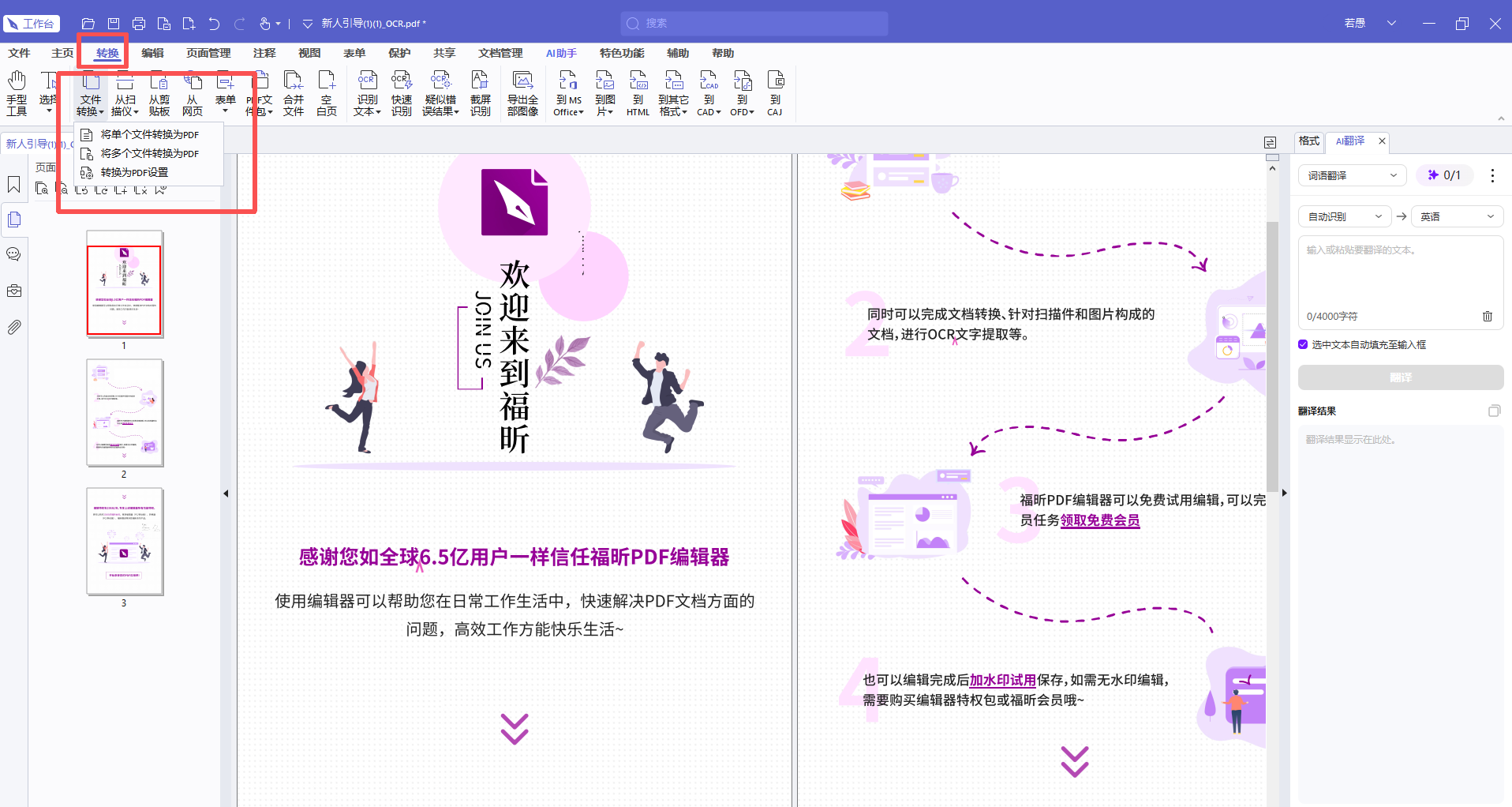The width and height of the screenshot is (1512, 807).
Task: Save the document with the disk icon
Action: point(114,24)
